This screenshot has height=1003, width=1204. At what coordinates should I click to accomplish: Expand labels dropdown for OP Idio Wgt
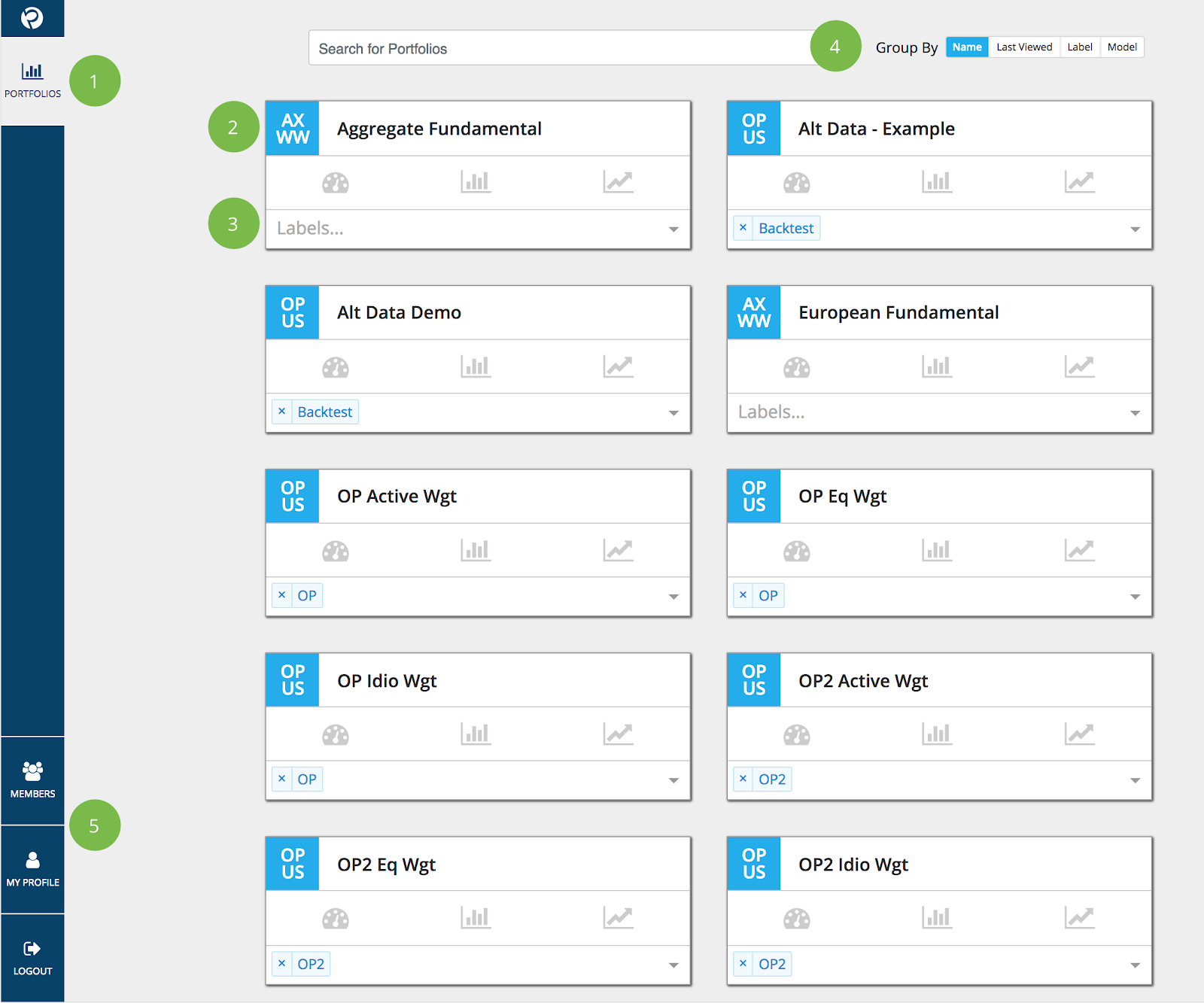[673, 780]
